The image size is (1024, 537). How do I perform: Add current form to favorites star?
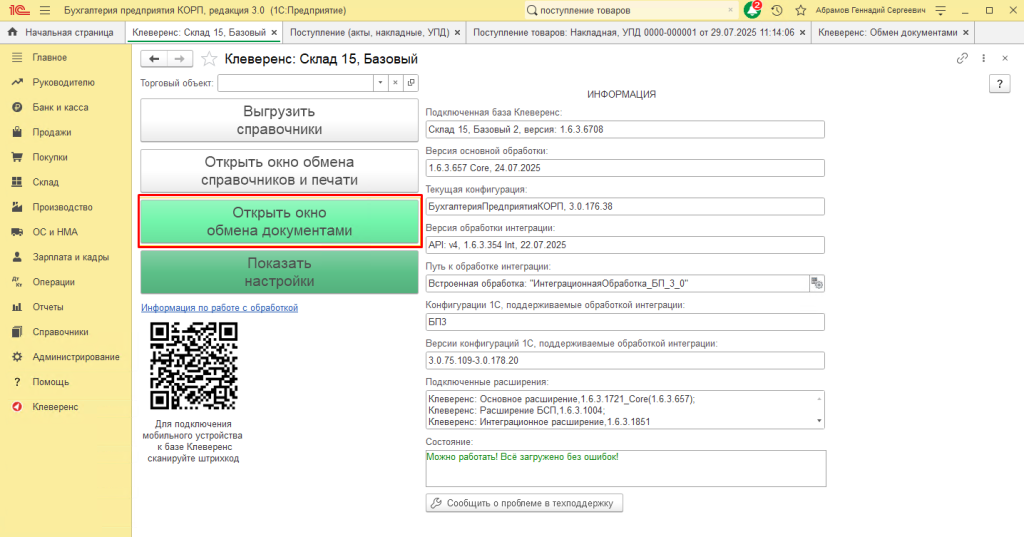pyautogui.click(x=209, y=59)
